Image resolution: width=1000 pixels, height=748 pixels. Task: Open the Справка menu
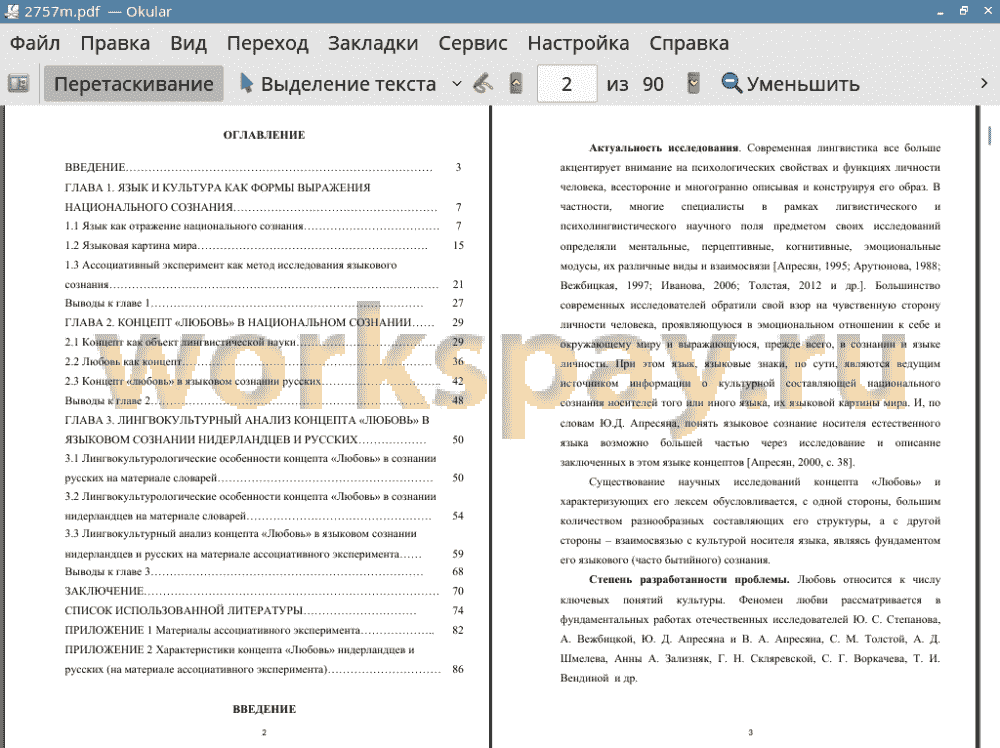point(689,43)
